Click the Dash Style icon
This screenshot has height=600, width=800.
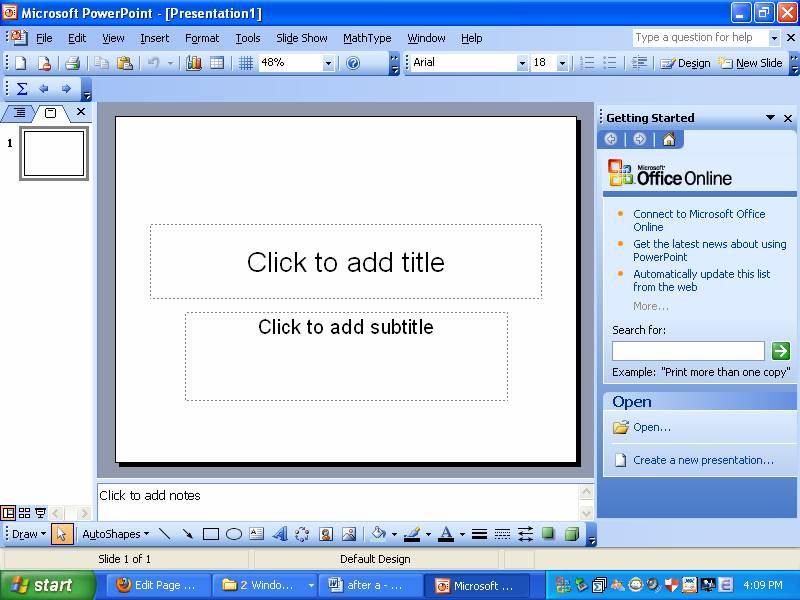pos(503,534)
